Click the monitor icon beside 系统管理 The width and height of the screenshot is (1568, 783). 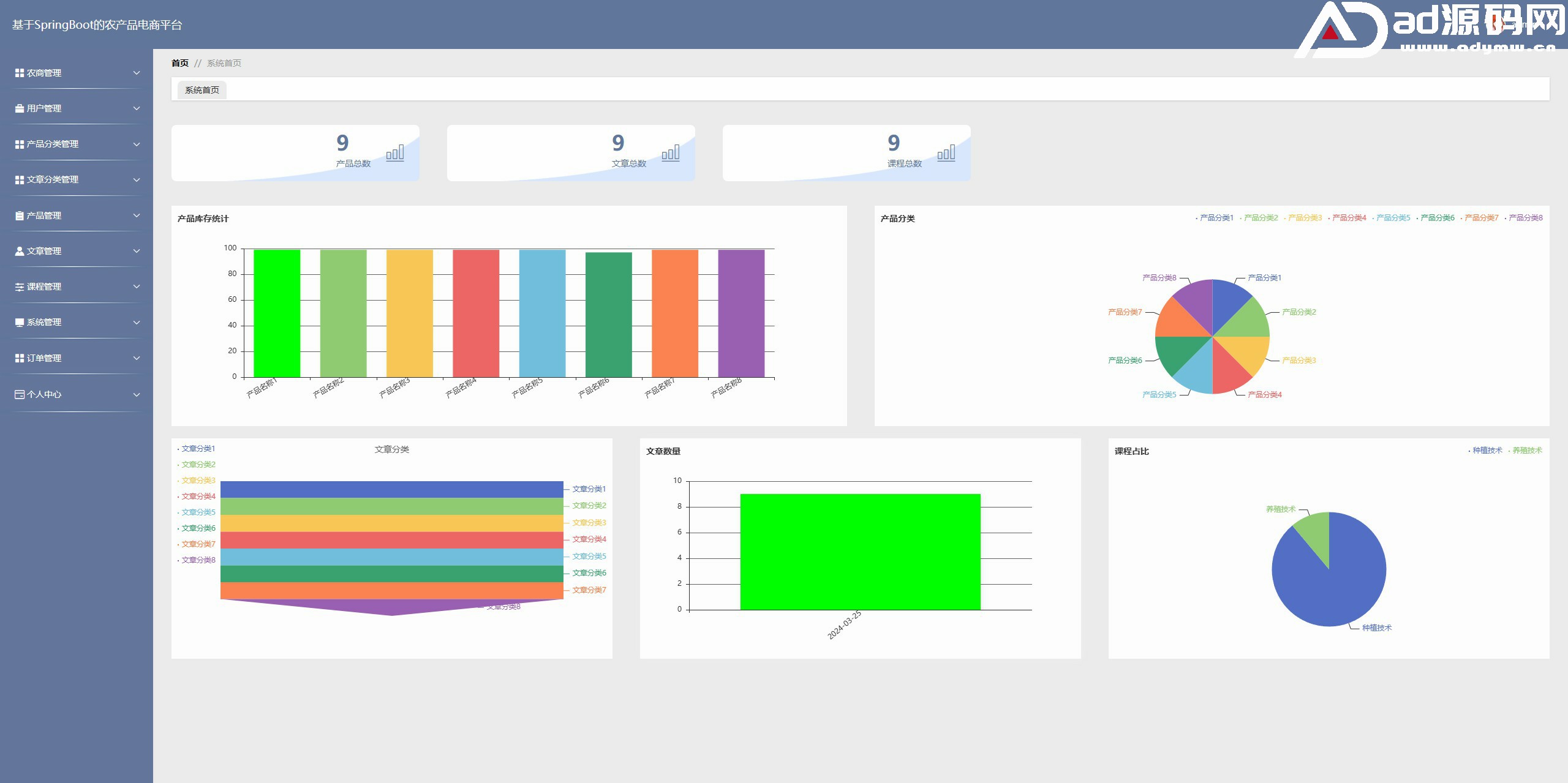pyautogui.click(x=20, y=322)
